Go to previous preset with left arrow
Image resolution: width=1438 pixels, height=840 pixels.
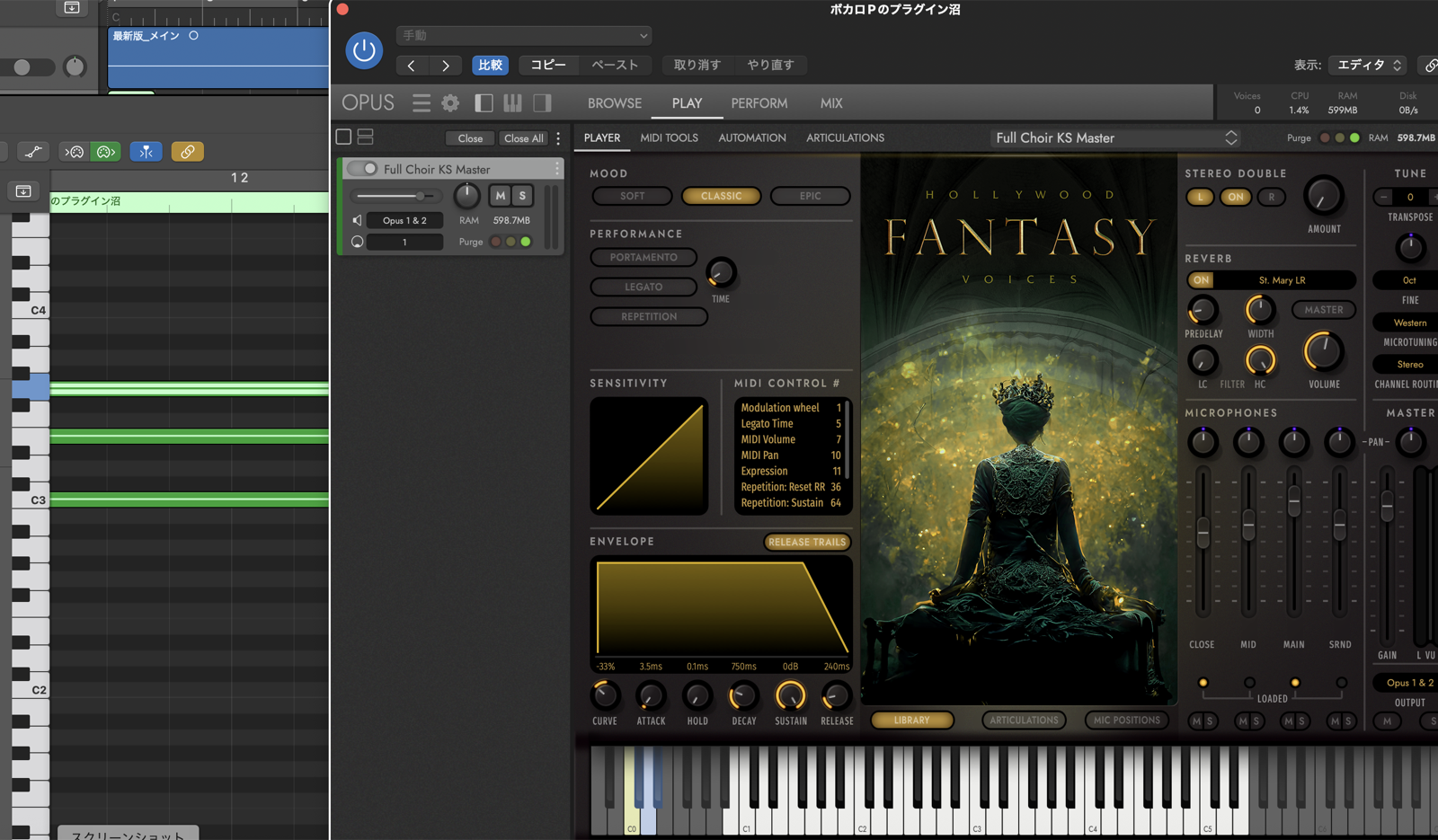[x=412, y=66]
